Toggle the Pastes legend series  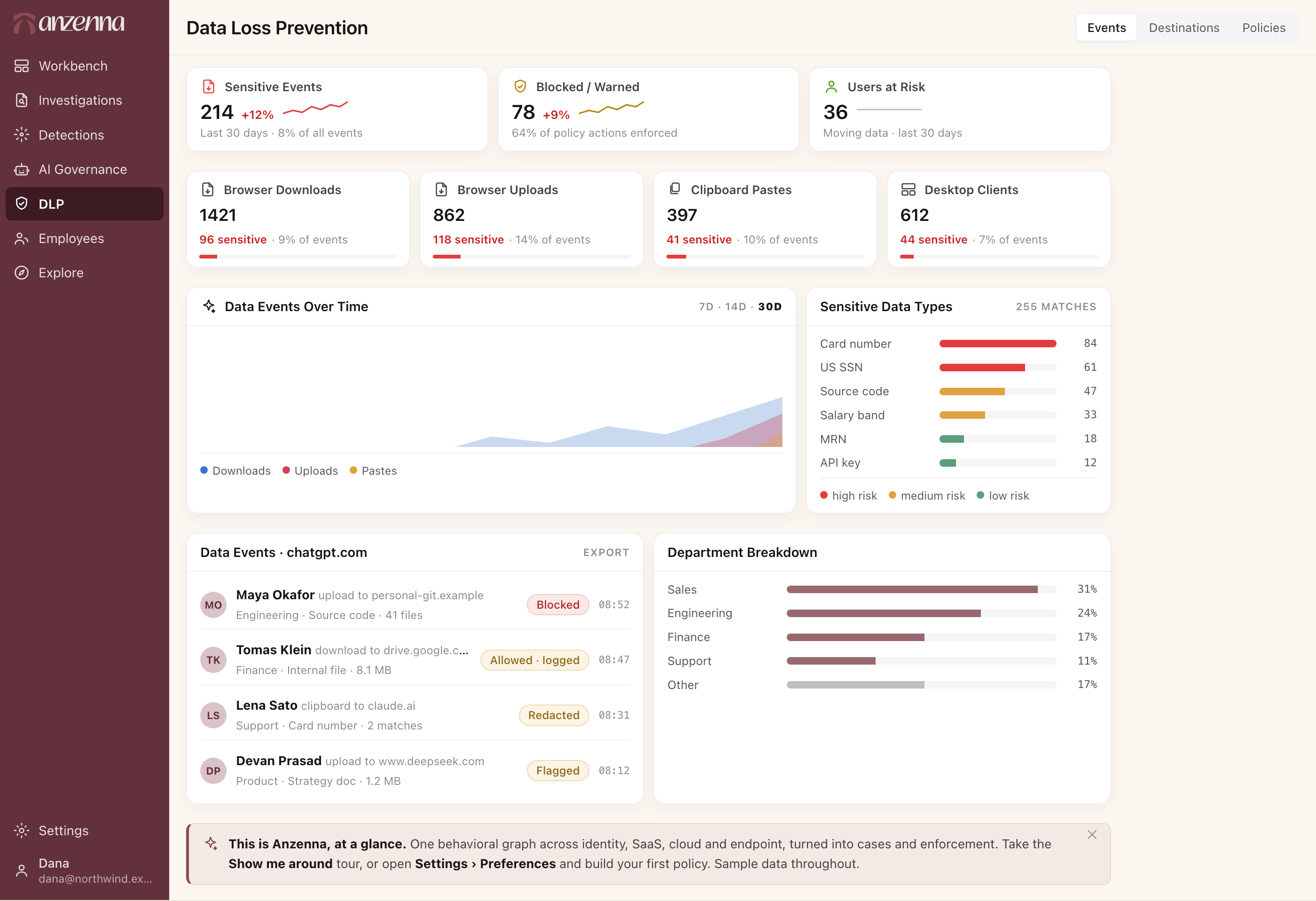373,470
